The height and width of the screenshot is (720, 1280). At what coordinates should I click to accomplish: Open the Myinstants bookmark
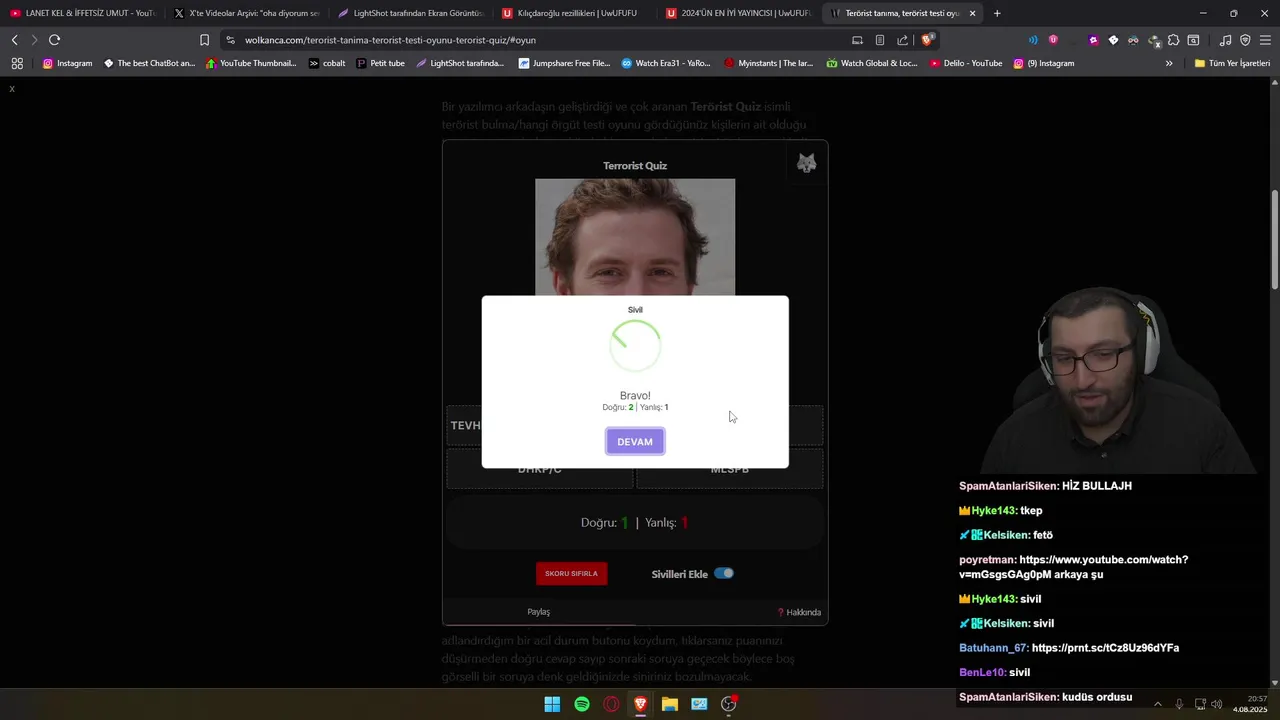[x=768, y=63]
